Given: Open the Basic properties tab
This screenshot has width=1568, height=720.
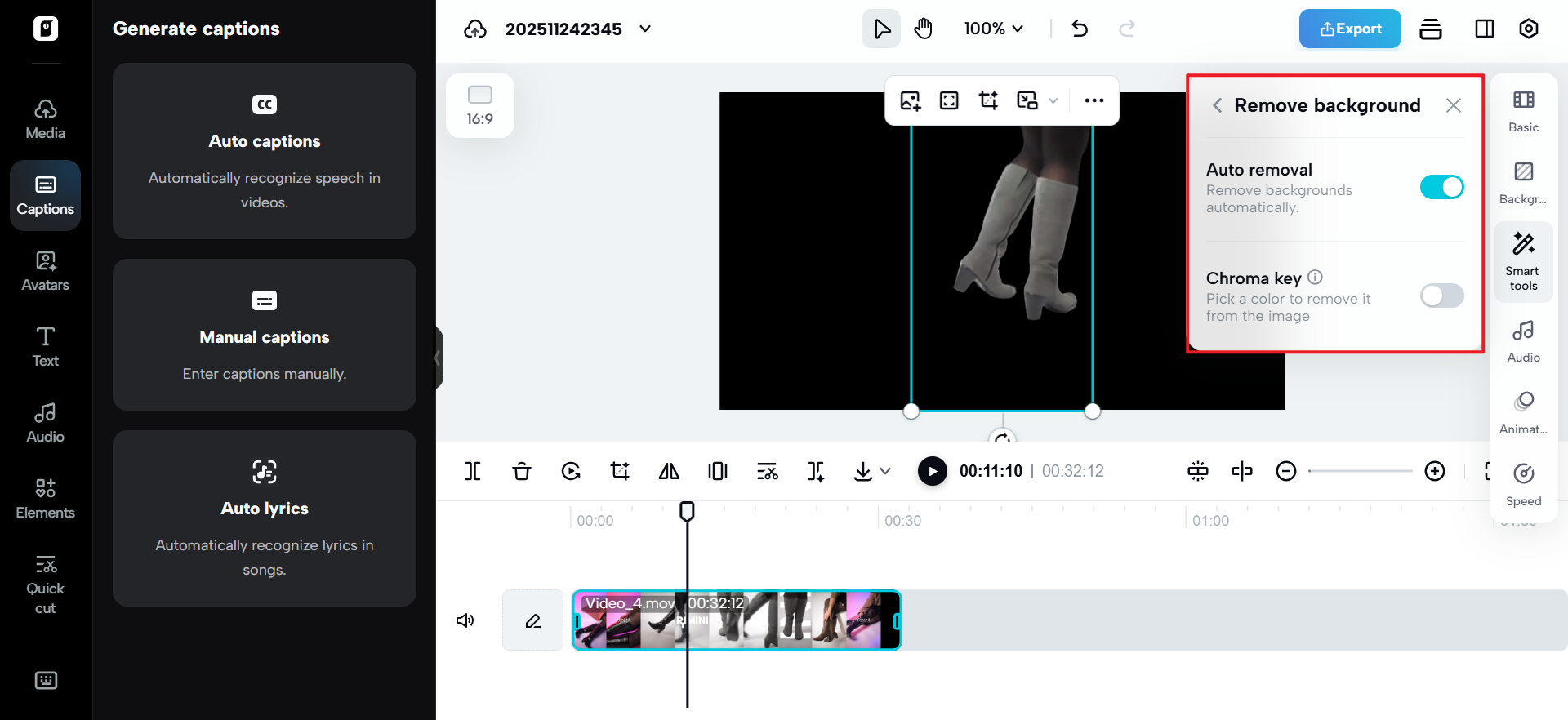Looking at the screenshot, I should pyautogui.click(x=1524, y=111).
